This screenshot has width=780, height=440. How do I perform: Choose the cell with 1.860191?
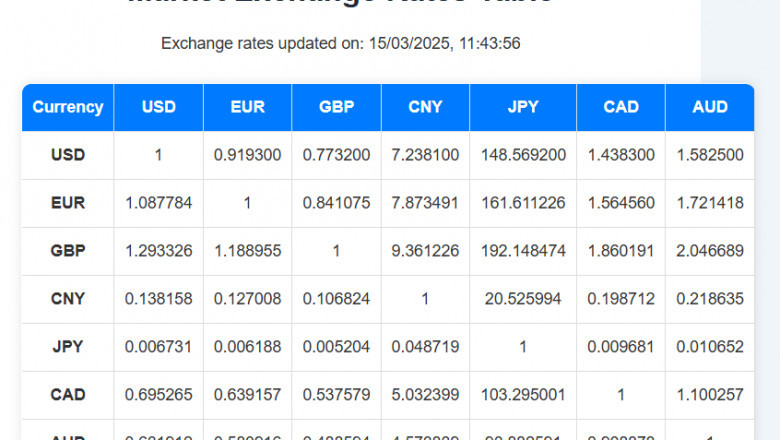click(621, 251)
